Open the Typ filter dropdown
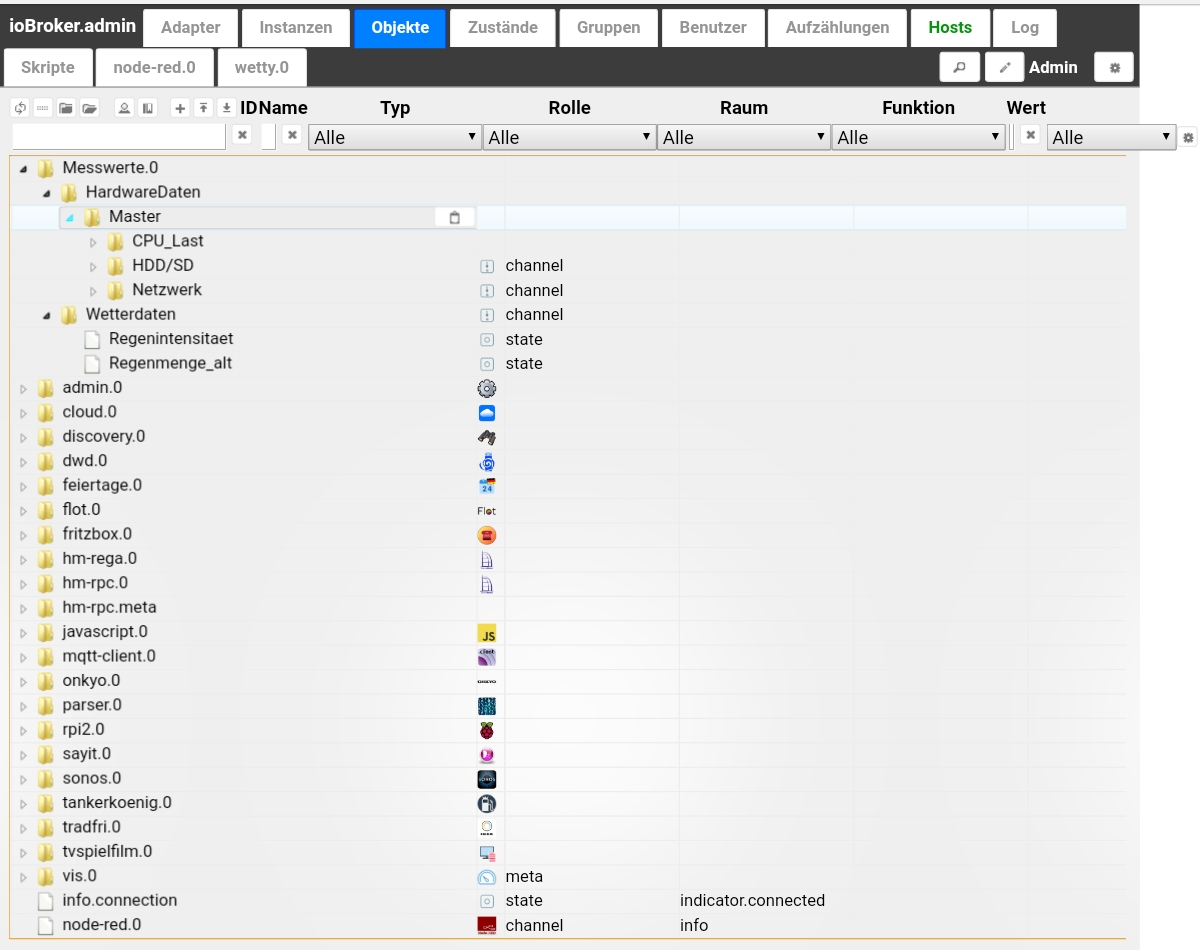 pyautogui.click(x=395, y=138)
